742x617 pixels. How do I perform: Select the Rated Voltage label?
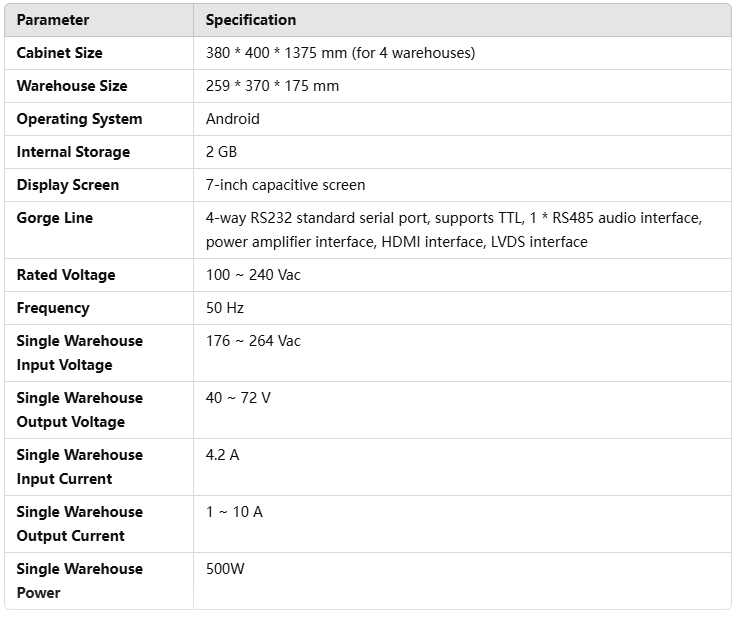click(66, 275)
